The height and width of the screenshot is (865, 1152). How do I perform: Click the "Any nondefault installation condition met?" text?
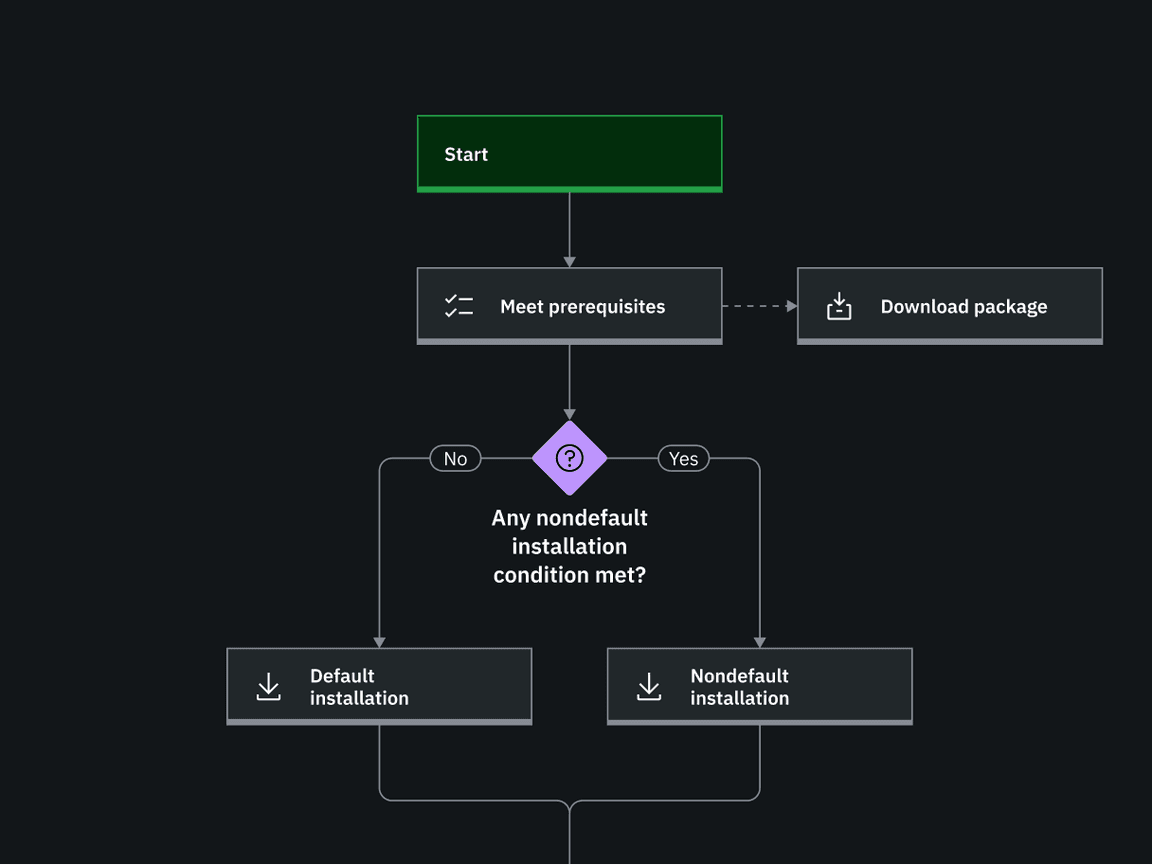point(569,546)
